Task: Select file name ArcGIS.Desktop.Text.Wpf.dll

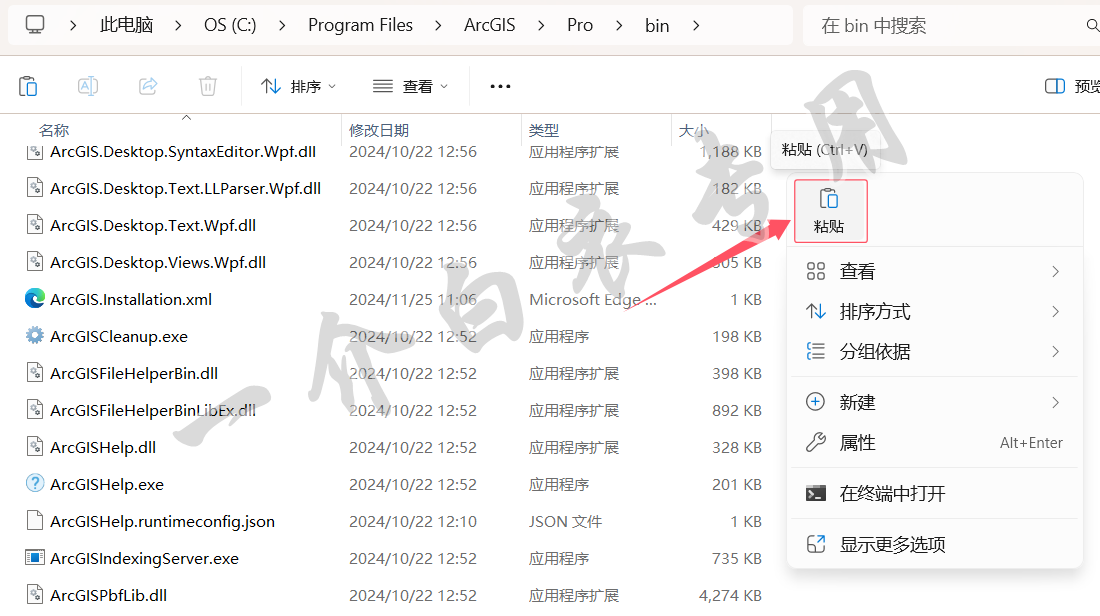Action: point(153,226)
